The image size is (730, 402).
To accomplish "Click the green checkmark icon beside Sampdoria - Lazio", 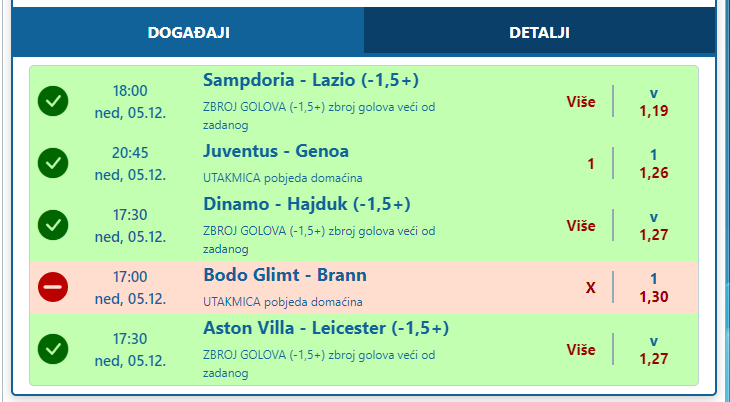I will point(53,100).
